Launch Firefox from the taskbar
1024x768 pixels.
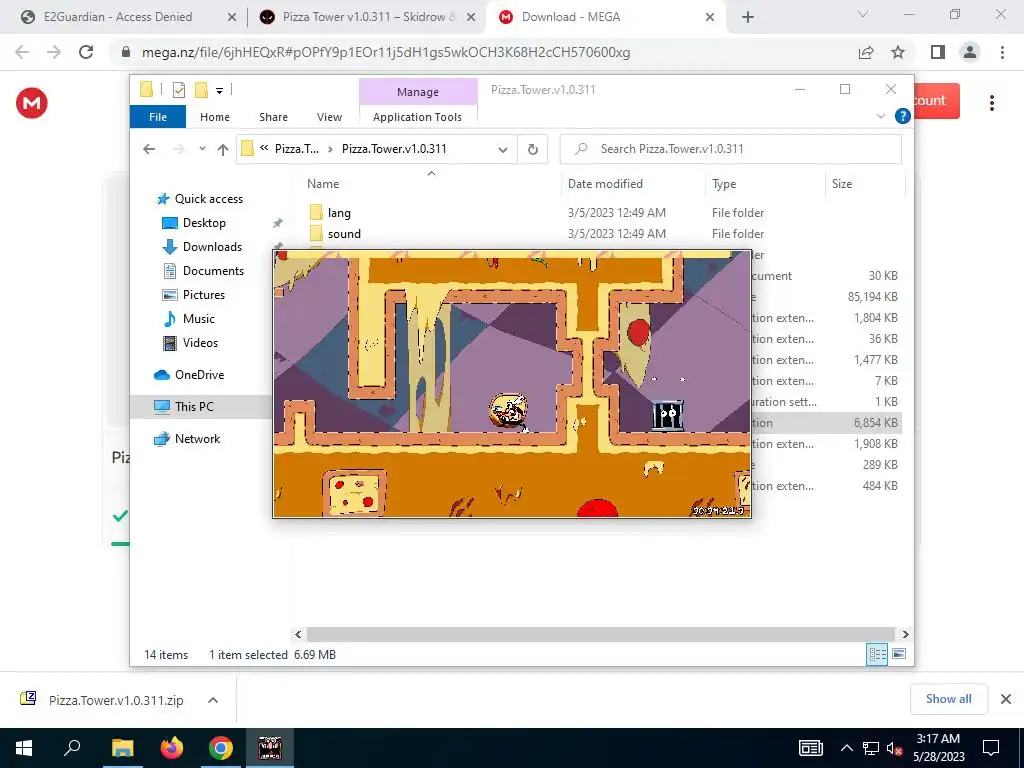(172, 748)
